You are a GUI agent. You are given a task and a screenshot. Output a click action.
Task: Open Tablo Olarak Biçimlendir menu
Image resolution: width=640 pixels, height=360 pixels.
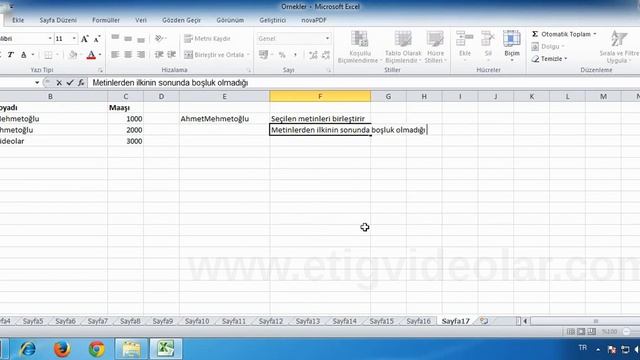point(403,47)
